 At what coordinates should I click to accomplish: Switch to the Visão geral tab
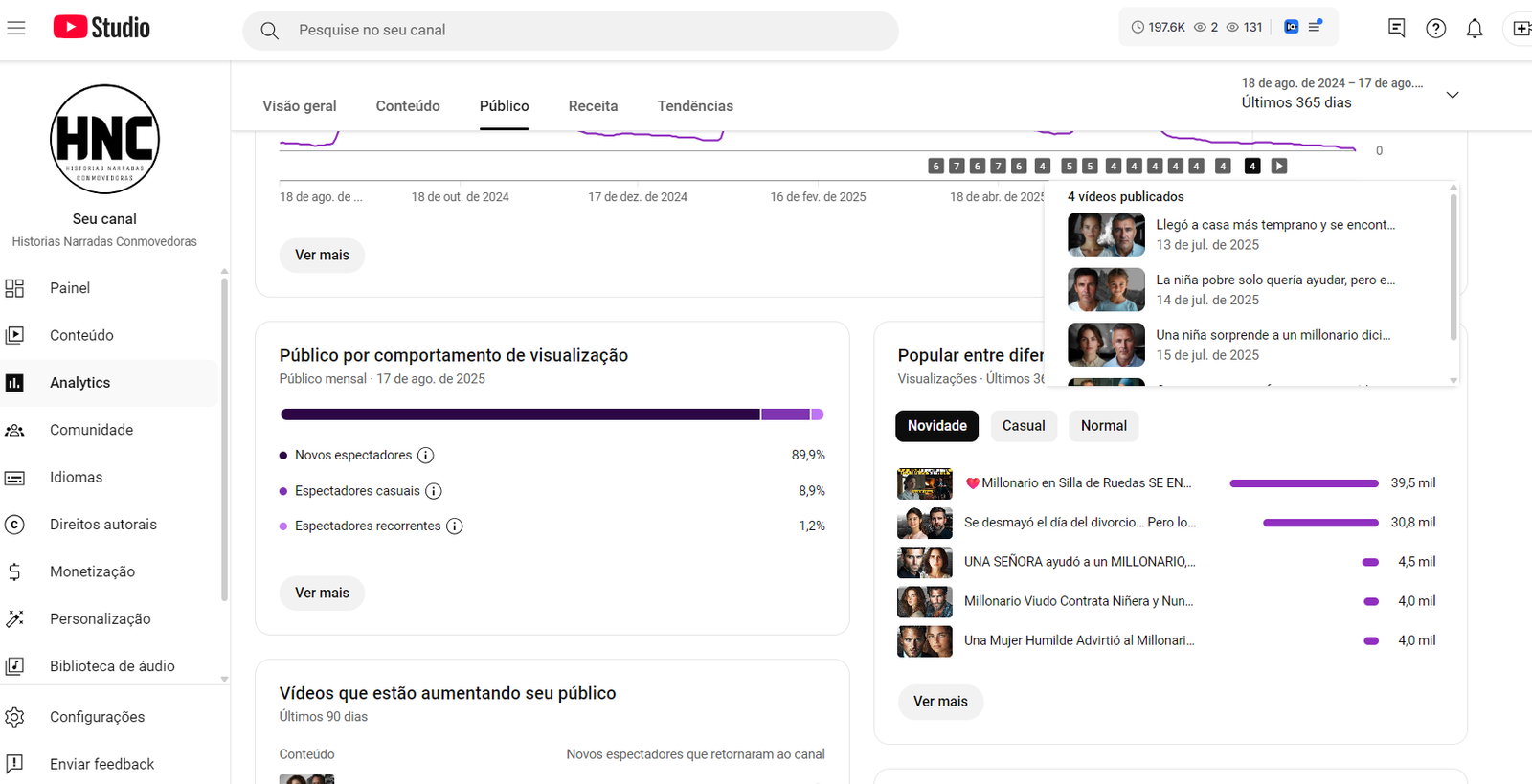(300, 106)
